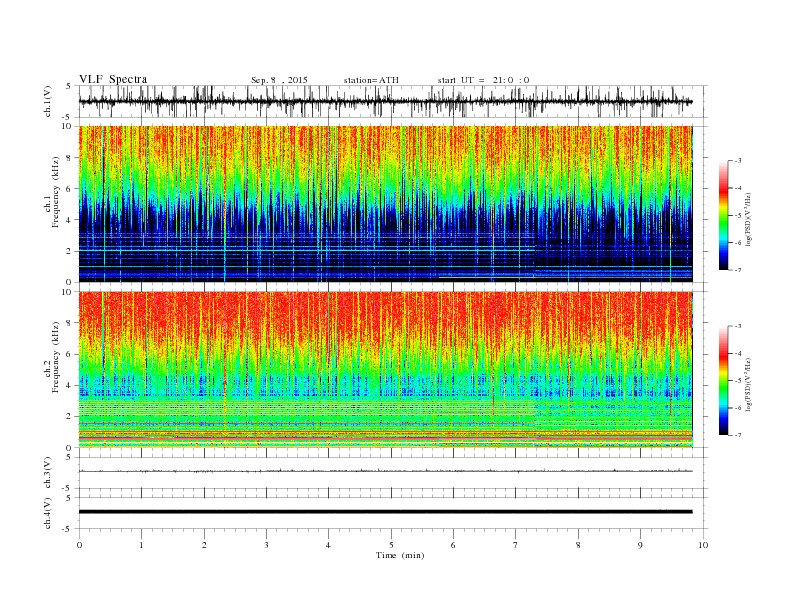Click the thick black ch.4 waveform band
Image resolution: width=792 pixels, height=612 pixels.
pyautogui.click(x=385, y=512)
